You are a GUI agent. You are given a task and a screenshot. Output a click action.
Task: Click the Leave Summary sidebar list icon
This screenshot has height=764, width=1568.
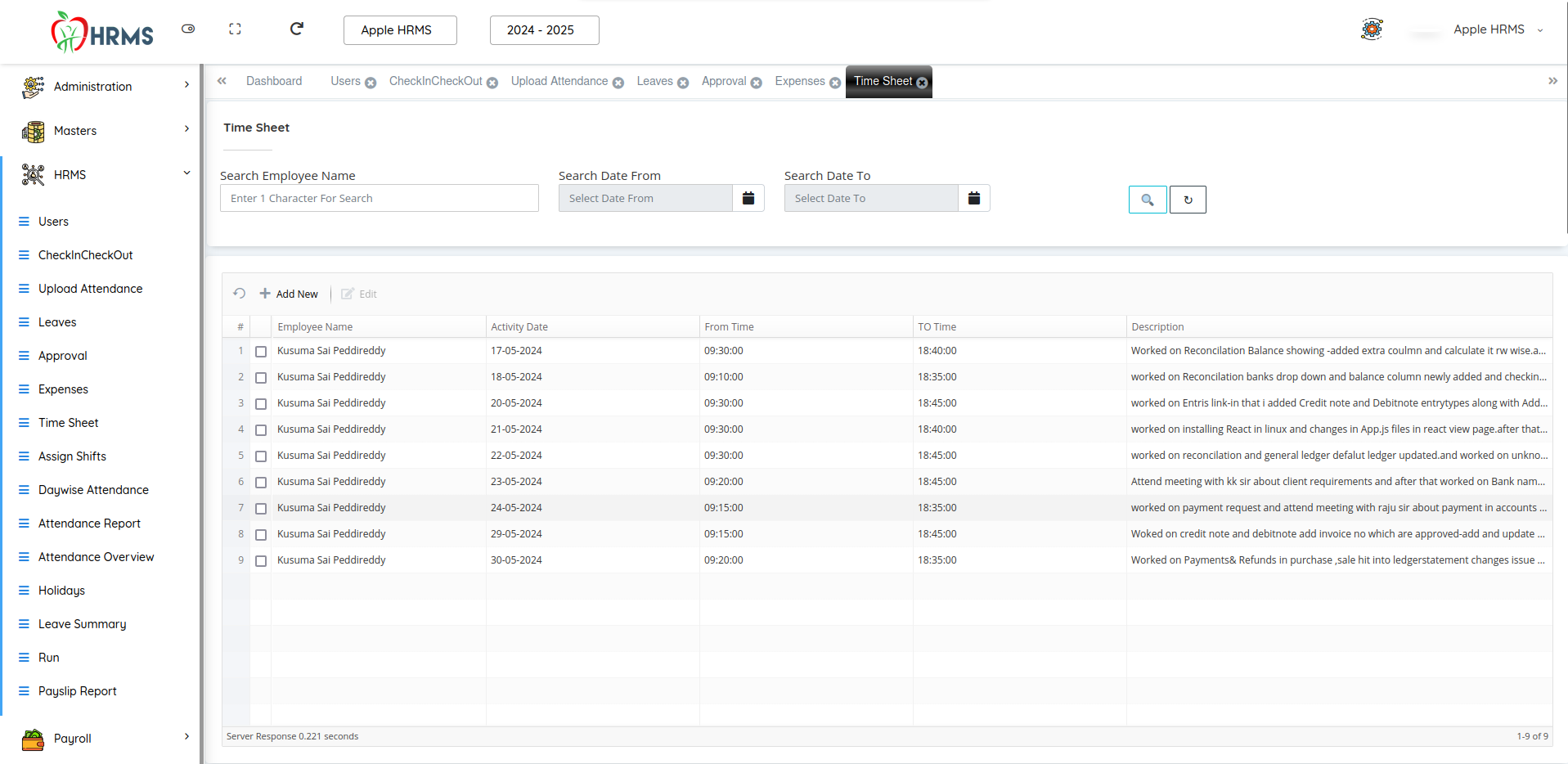click(x=24, y=624)
